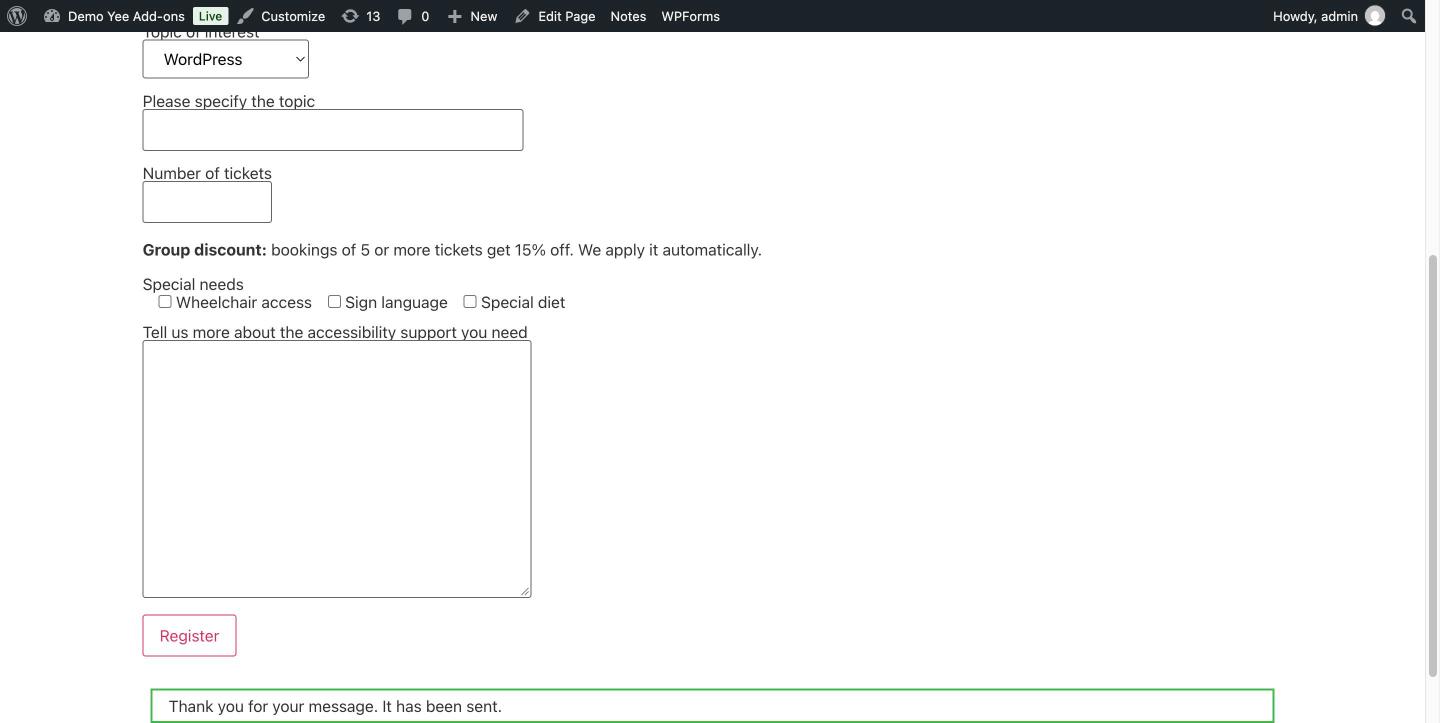Viewport: 1440px width, 723px height.
Task: Click the Customize paintbrush icon
Action: click(x=246, y=16)
